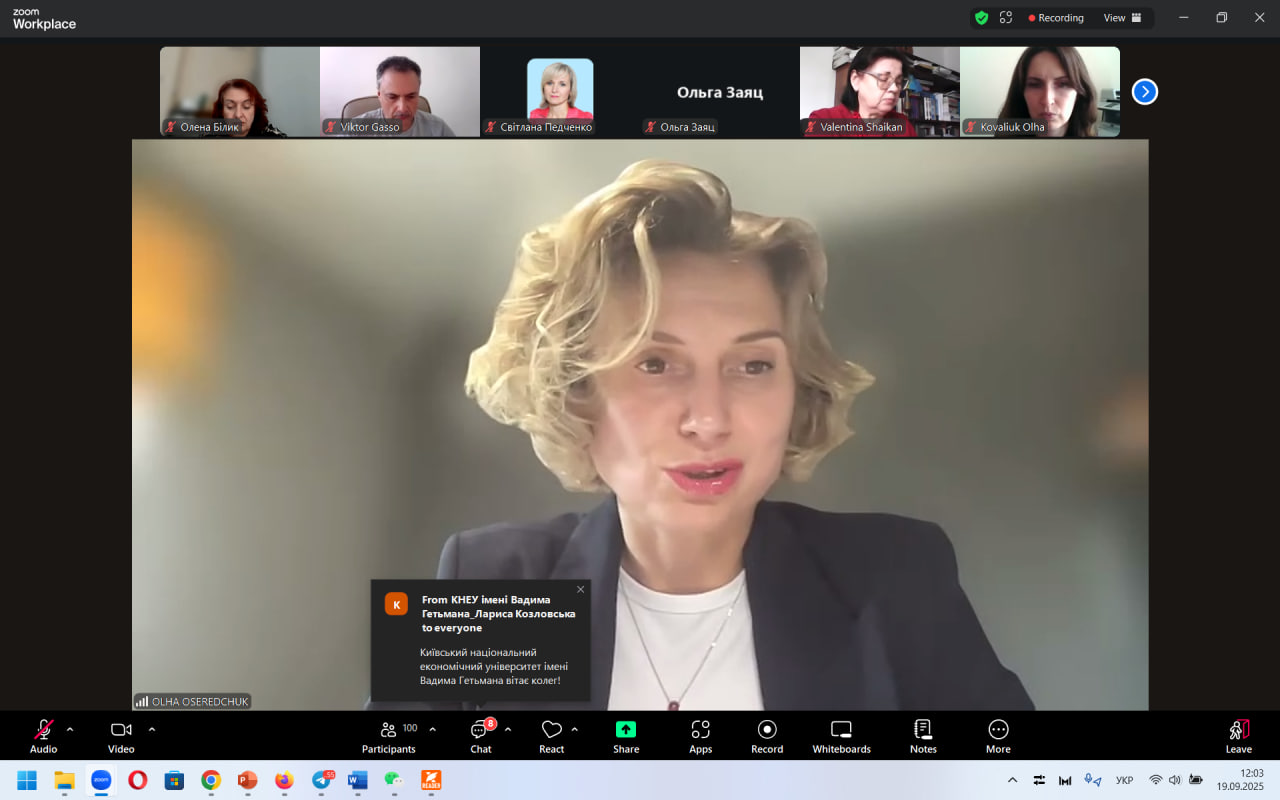
Task: Open the More options menu
Action: [998, 736]
